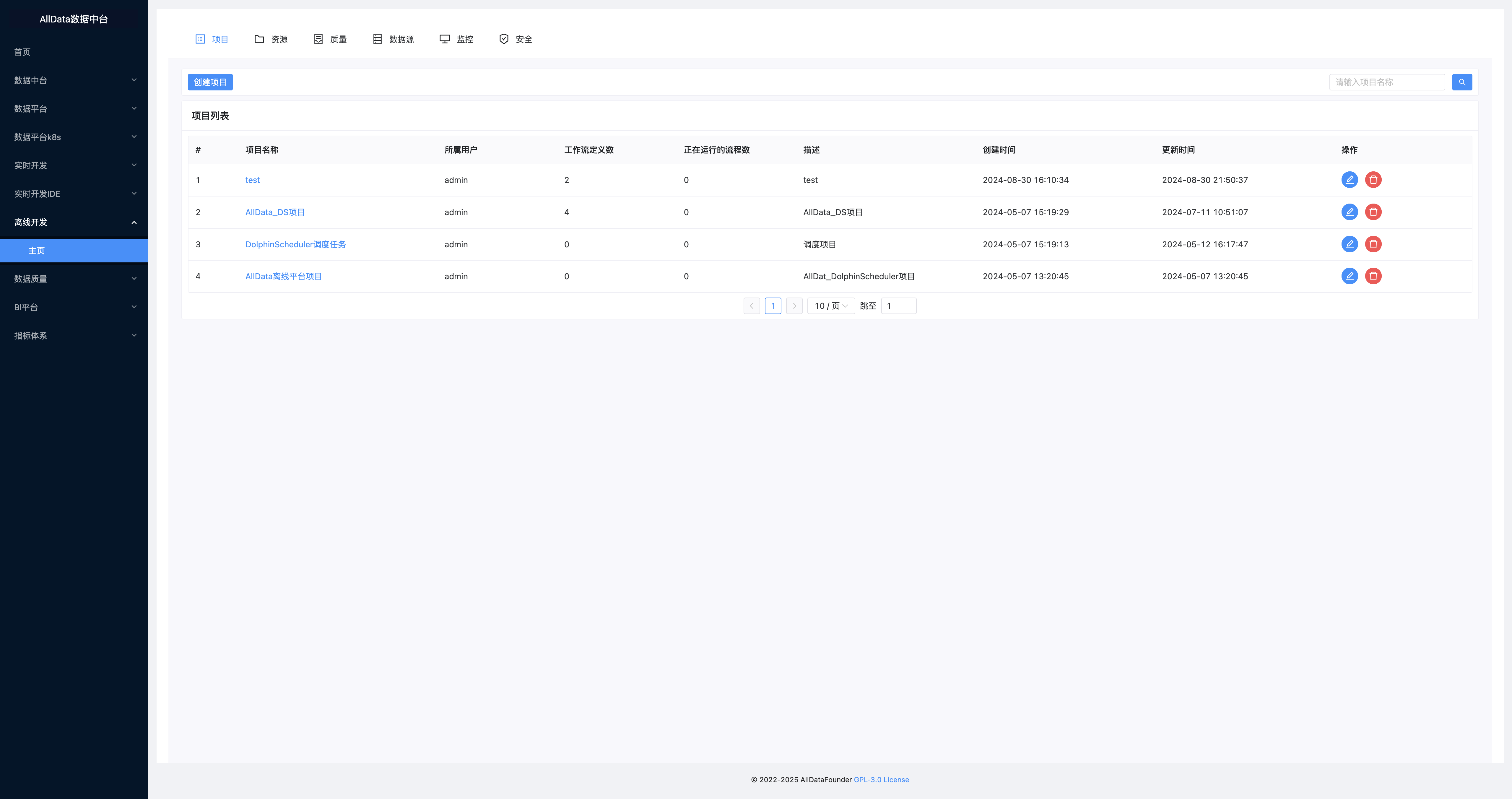Viewport: 1512px width, 799px height.
Task: Expand the 实时开发IDE menu
Action: tap(74, 194)
